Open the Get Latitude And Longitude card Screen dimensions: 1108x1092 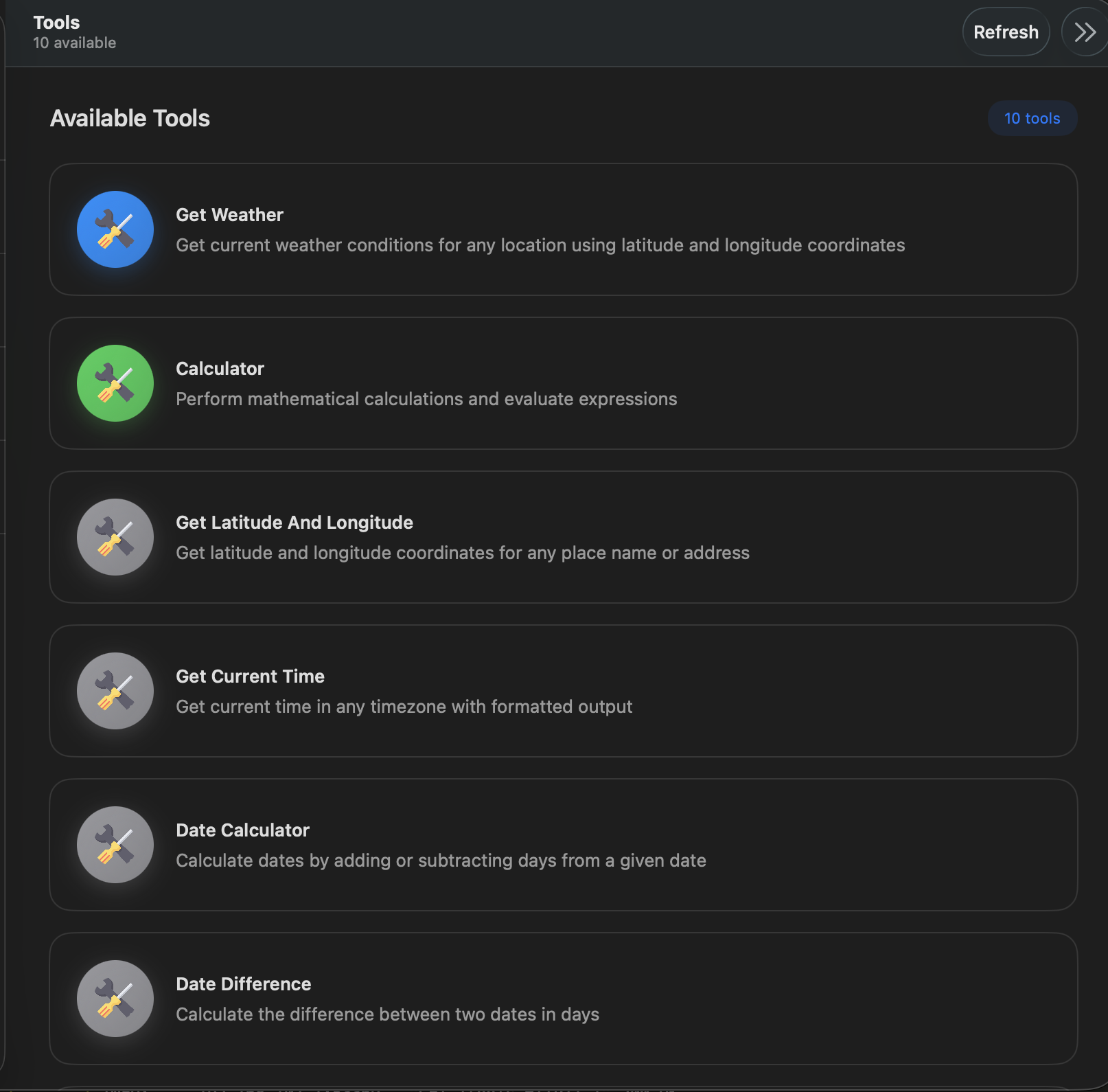(563, 537)
